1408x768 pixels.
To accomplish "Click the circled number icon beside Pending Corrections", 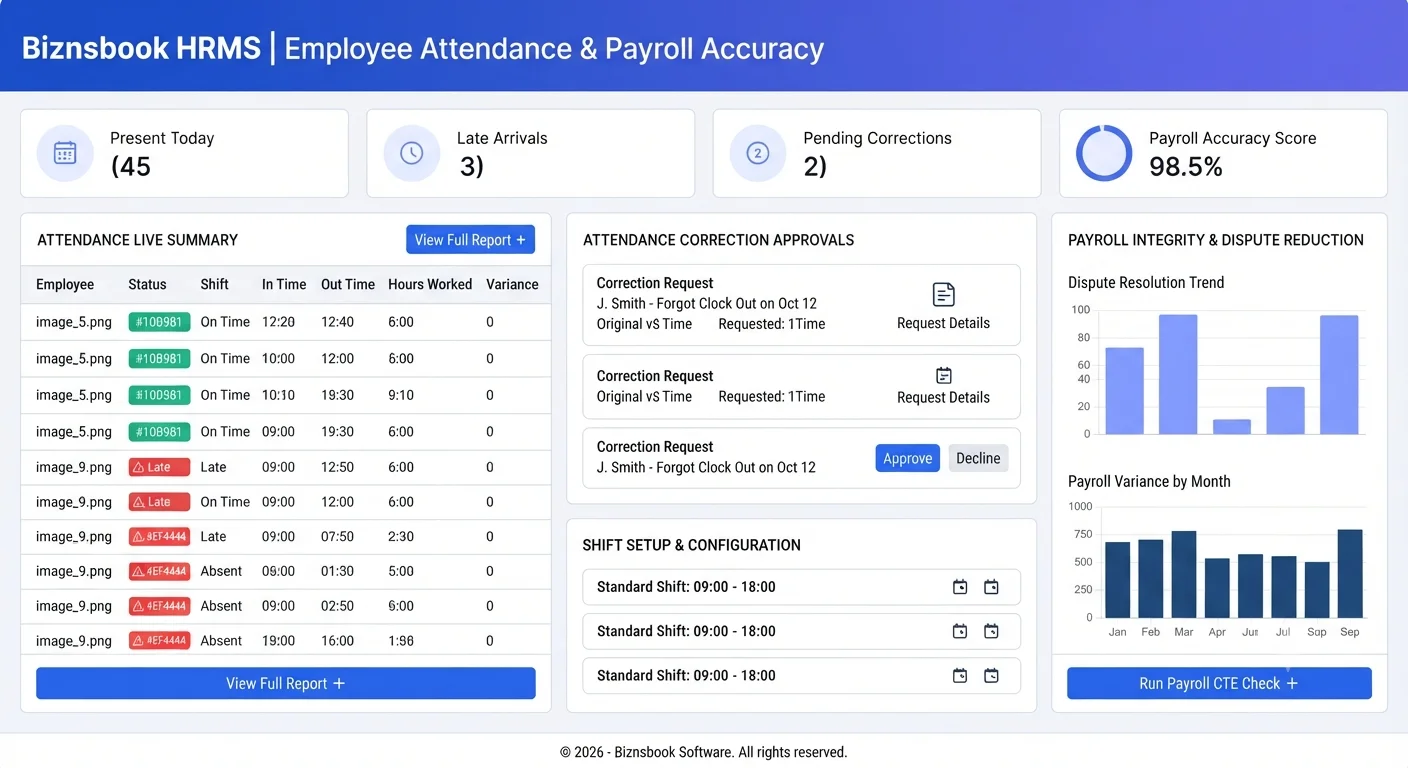I will pos(757,153).
